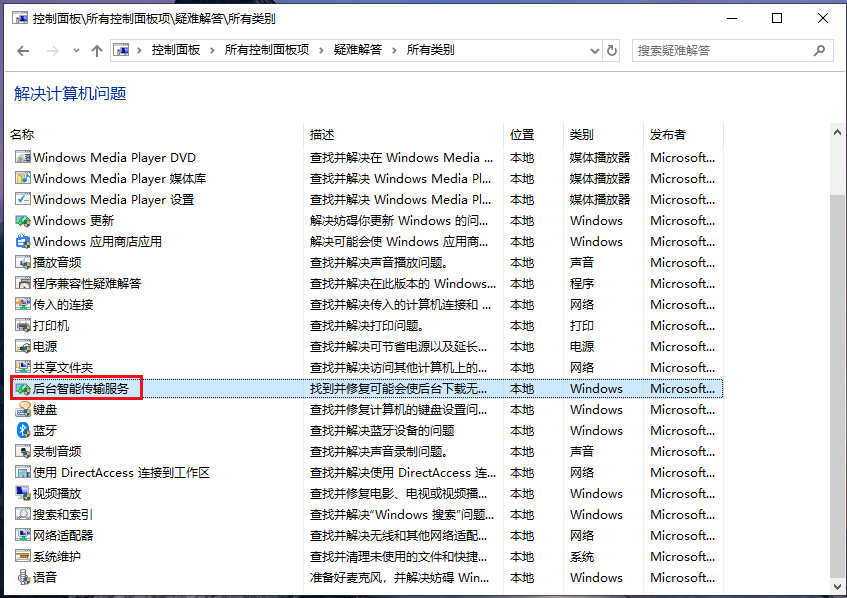The height and width of the screenshot is (598, 847).
Task: Select the 打印机 description '查找并解决打印问题。'
Action: [367, 326]
